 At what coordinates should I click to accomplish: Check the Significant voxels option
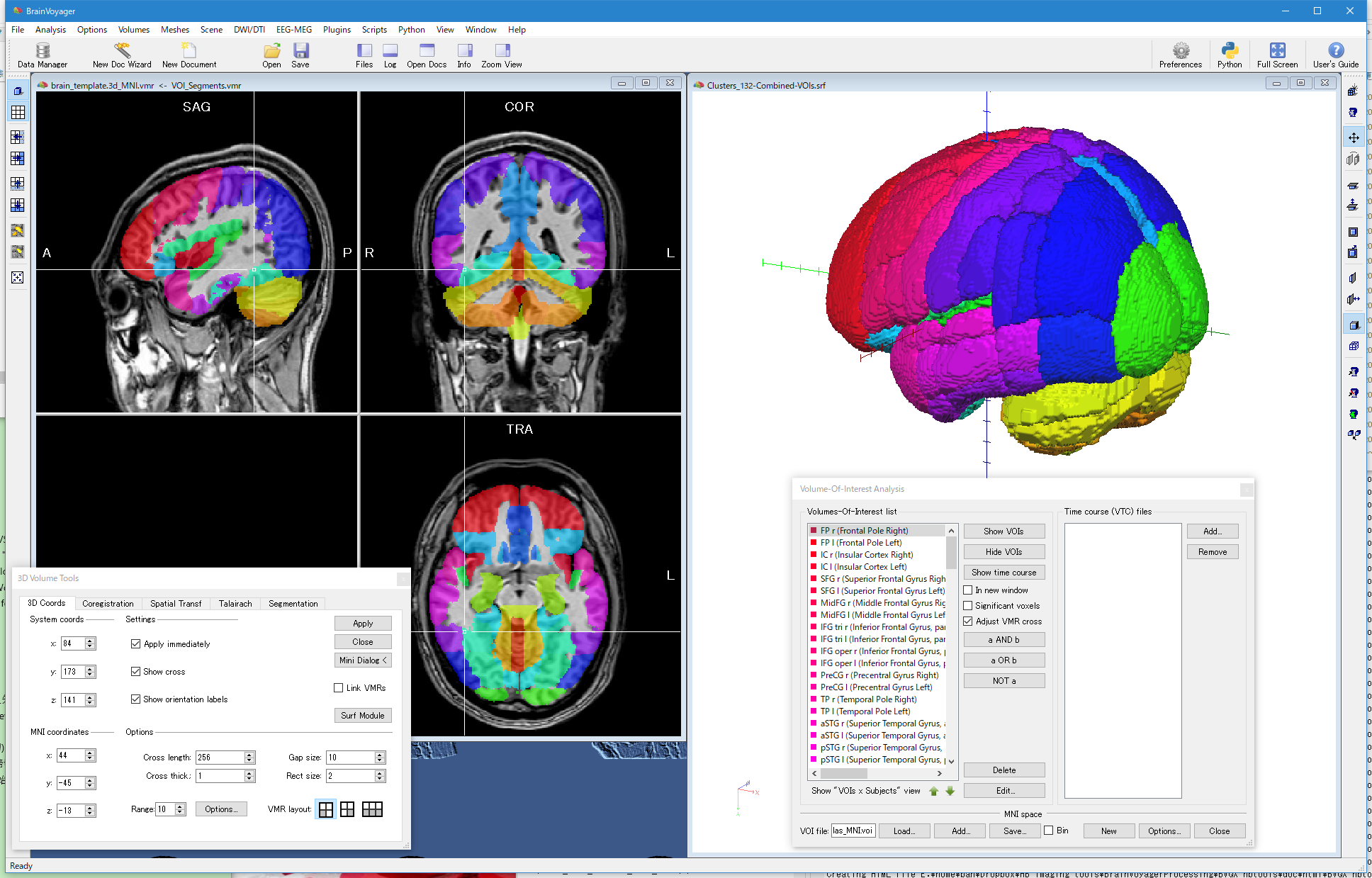click(x=968, y=606)
